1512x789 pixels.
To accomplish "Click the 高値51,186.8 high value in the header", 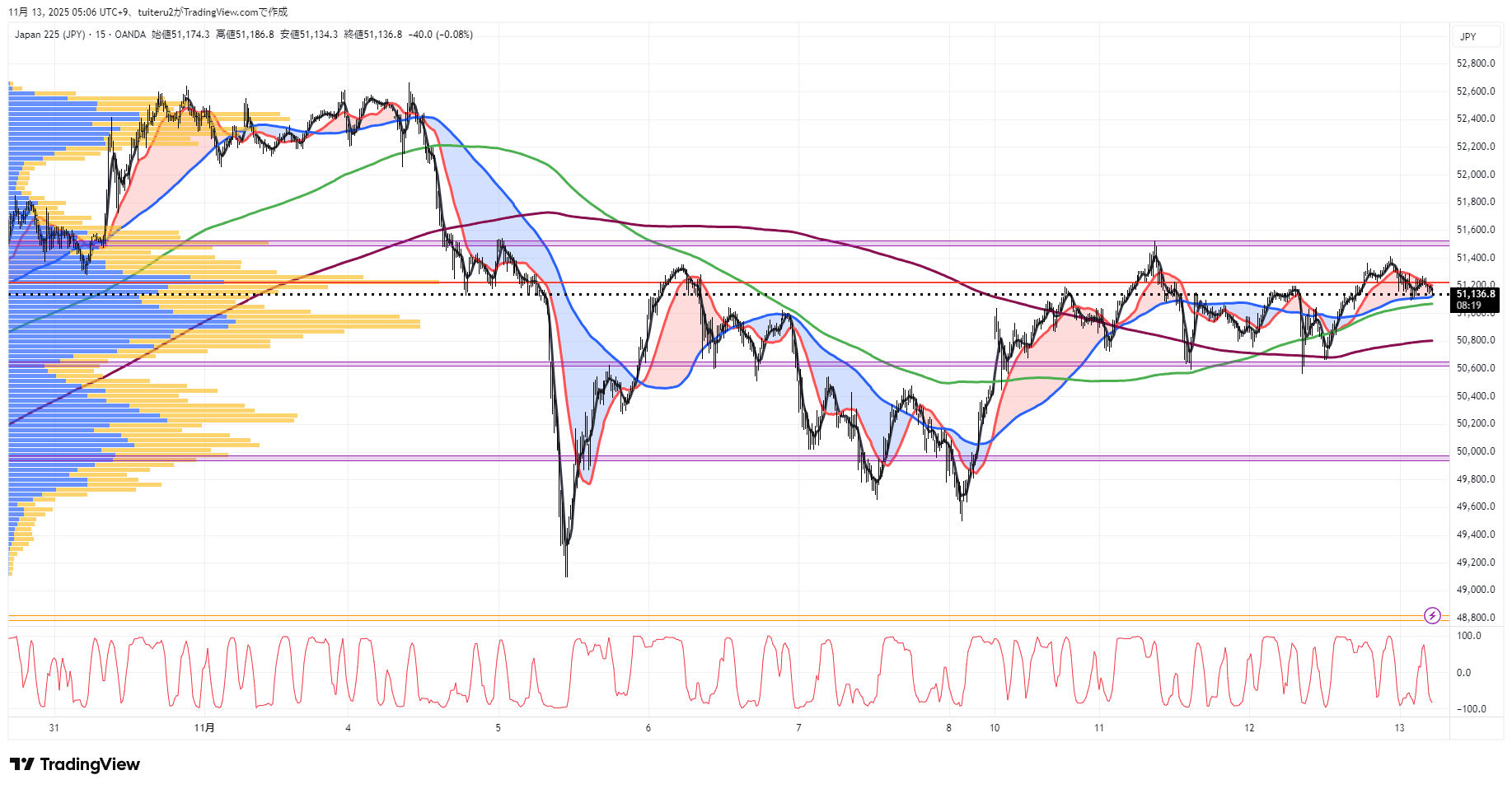I will pos(245,35).
